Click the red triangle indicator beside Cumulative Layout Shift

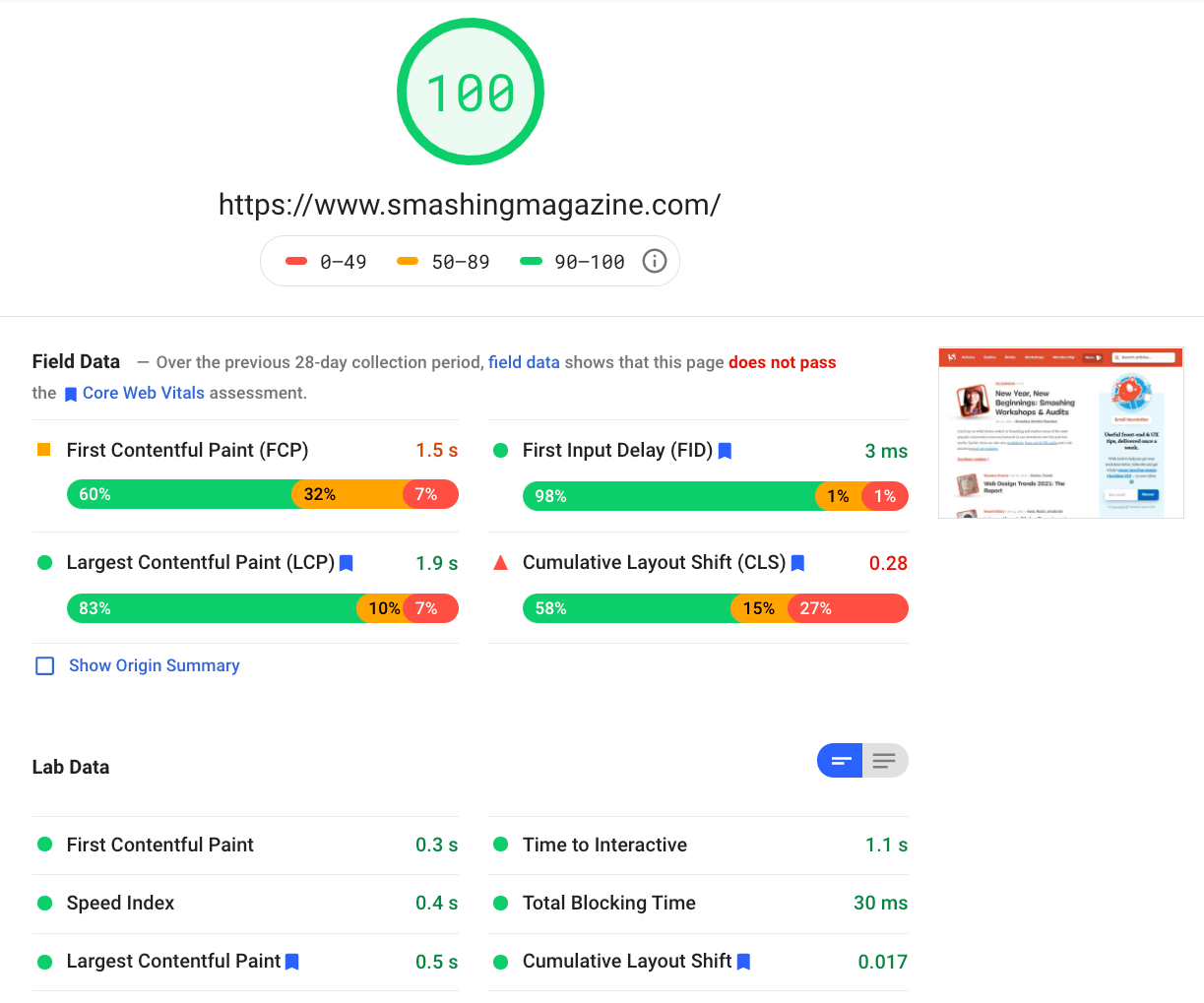(500, 563)
